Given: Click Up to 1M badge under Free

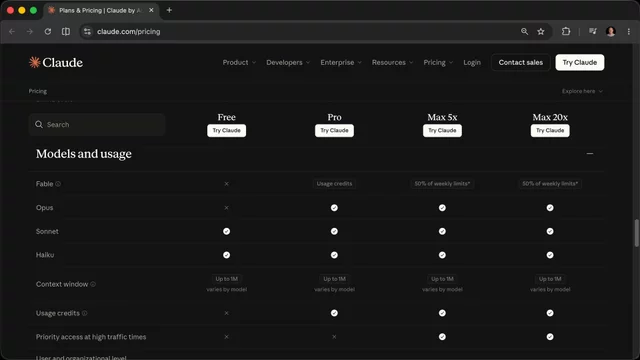Looking at the screenshot, I should click(x=227, y=279).
